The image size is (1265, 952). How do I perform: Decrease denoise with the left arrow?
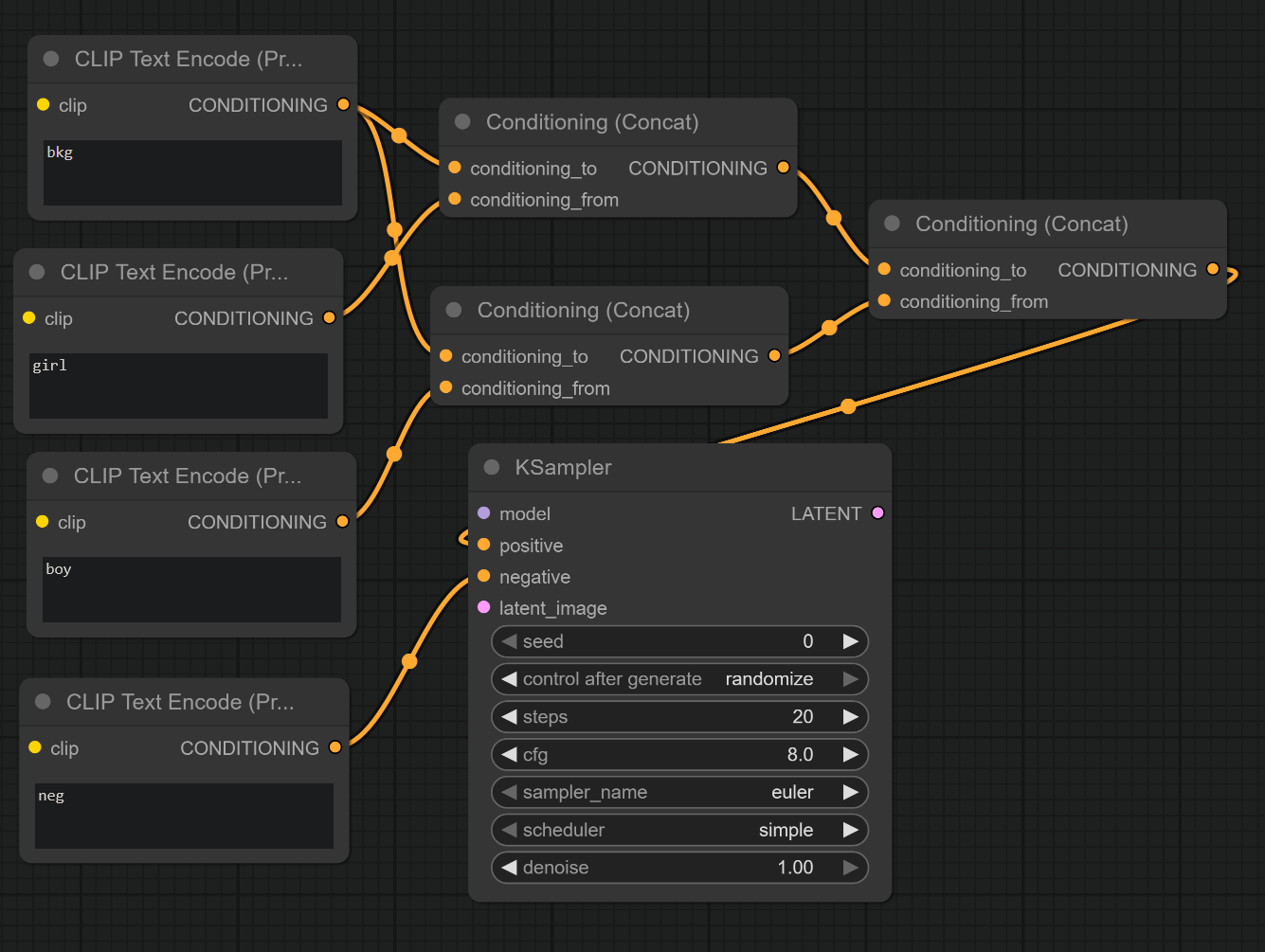(x=510, y=868)
